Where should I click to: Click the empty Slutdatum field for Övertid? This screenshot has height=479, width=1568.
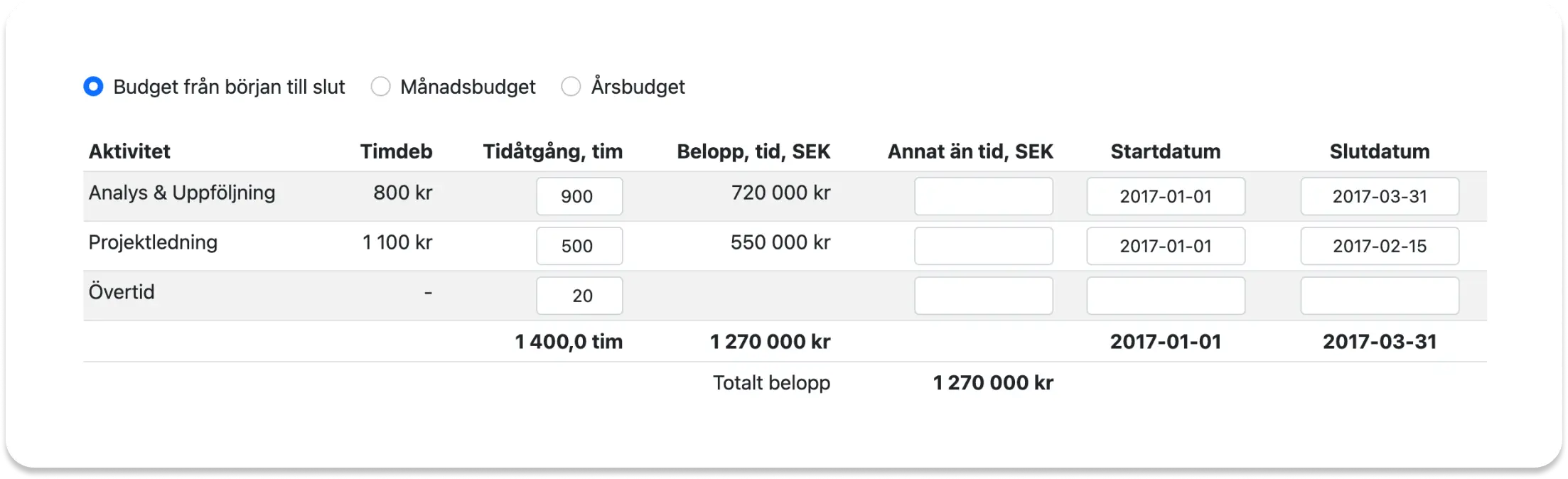[1379, 296]
